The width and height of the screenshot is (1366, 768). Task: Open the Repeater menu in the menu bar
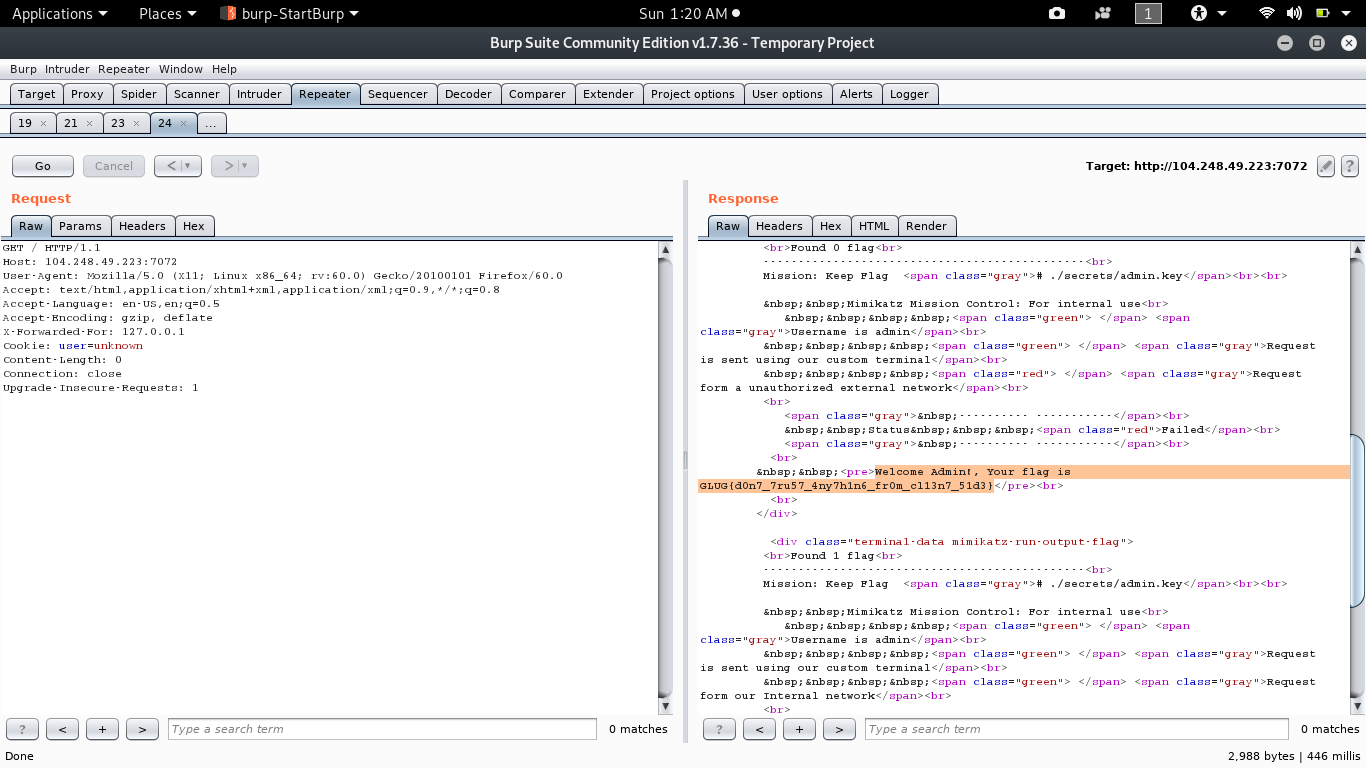click(123, 69)
